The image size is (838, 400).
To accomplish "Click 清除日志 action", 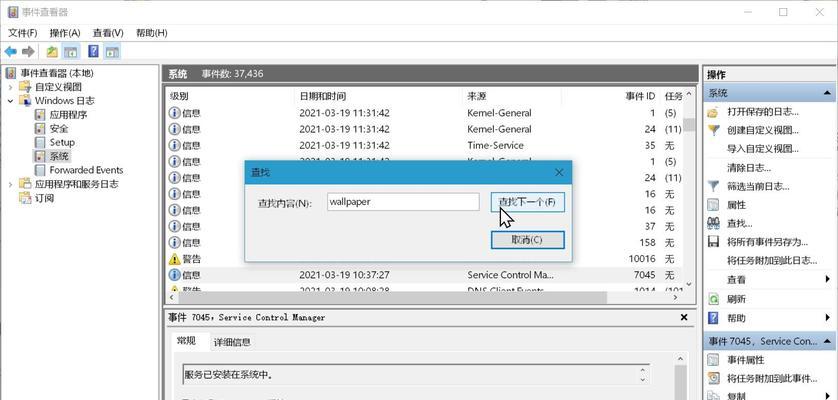I will point(749,168).
